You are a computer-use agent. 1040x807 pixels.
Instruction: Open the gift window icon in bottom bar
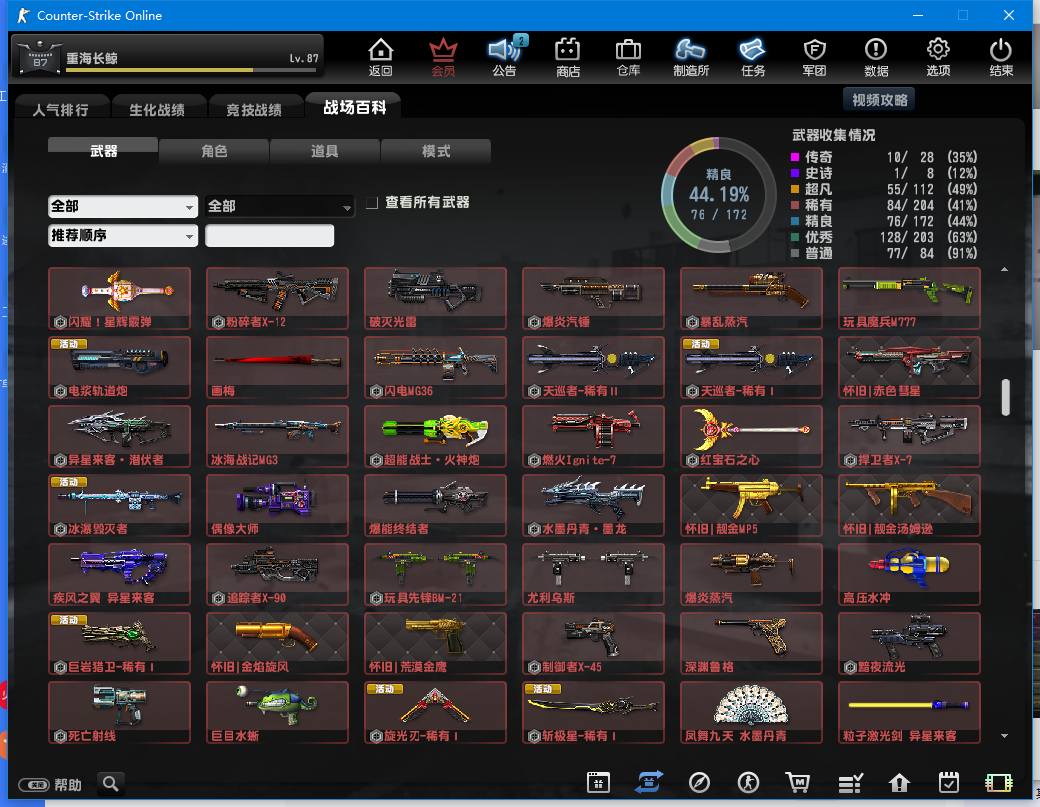[598, 782]
